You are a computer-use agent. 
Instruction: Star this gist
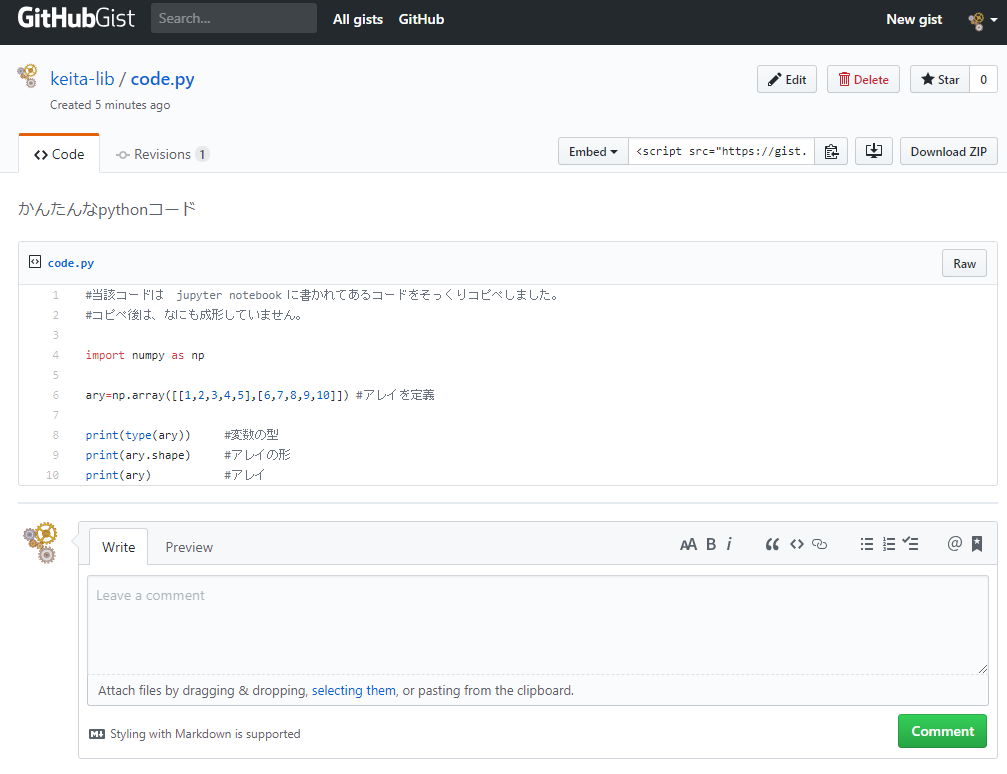[940, 80]
